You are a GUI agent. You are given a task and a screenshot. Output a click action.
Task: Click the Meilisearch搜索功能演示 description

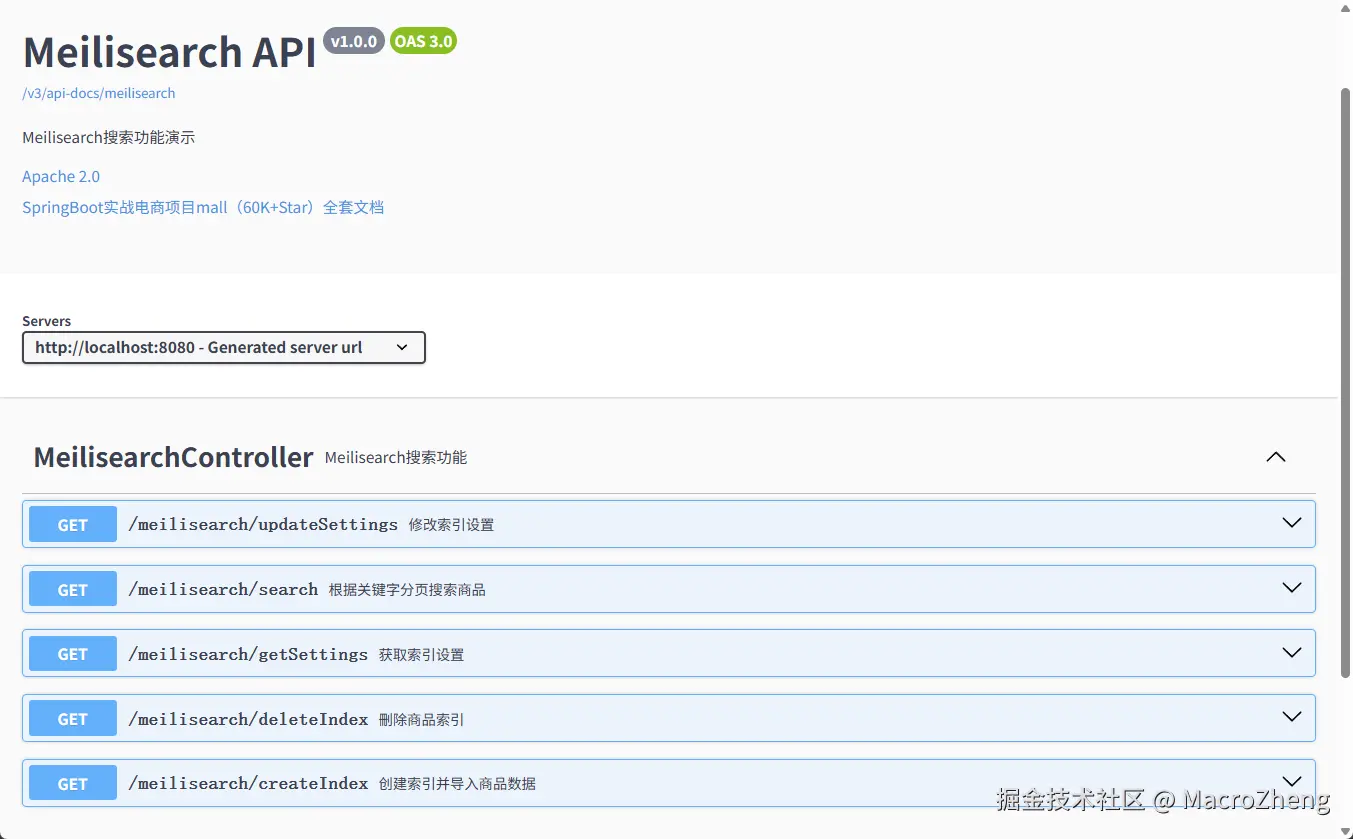point(109,138)
